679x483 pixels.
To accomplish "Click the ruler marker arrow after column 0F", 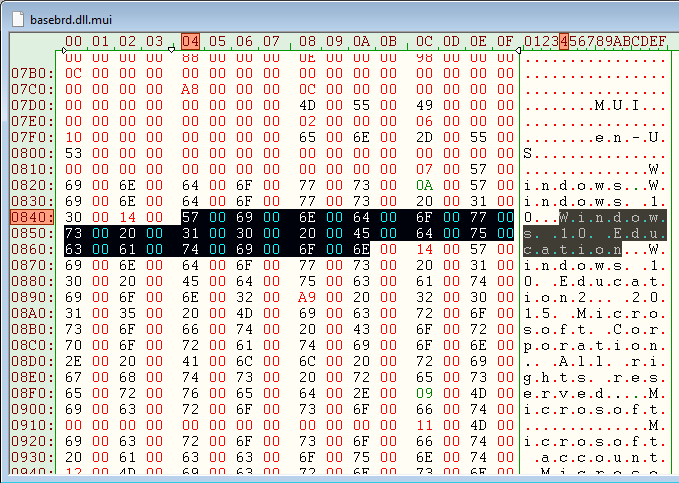I will point(518,51).
